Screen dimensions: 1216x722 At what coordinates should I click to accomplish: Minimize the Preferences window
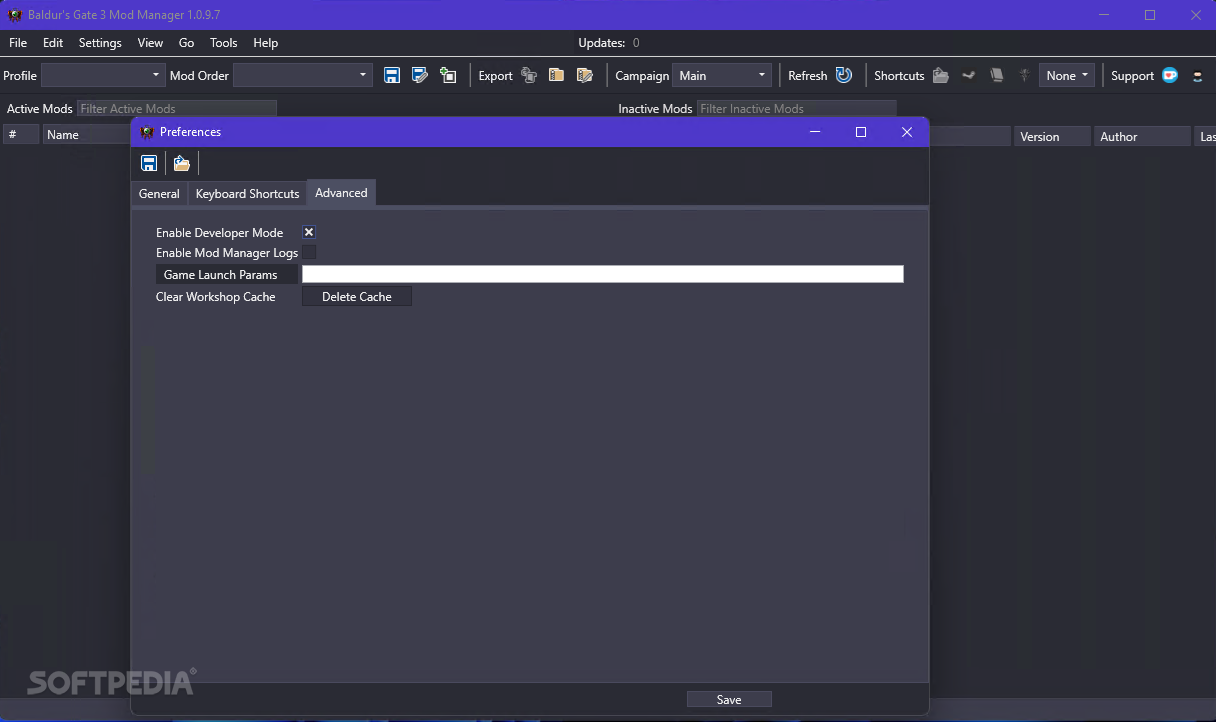pyautogui.click(x=815, y=132)
